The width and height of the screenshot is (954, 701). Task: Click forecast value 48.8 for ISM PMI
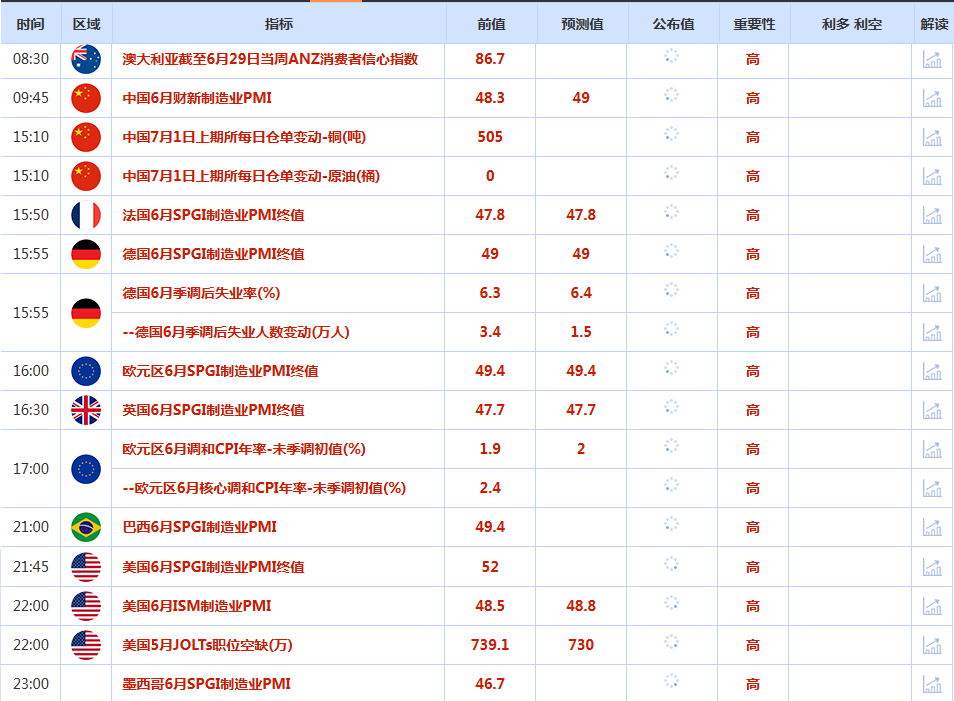tap(581, 605)
